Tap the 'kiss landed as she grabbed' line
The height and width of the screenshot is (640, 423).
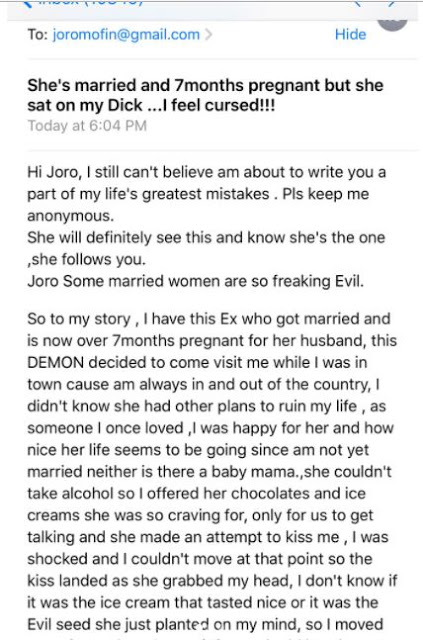tap(212, 581)
